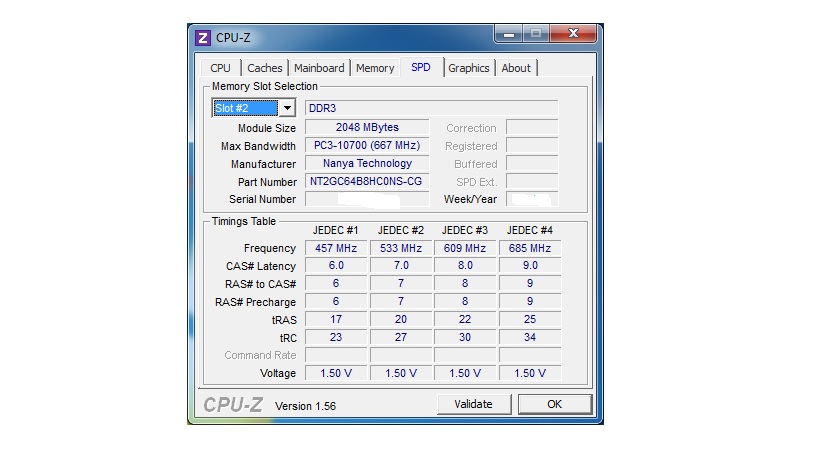The width and height of the screenshot is (819, 460).
Task: Click the Registered field
Action: click(x=532, y=145)
